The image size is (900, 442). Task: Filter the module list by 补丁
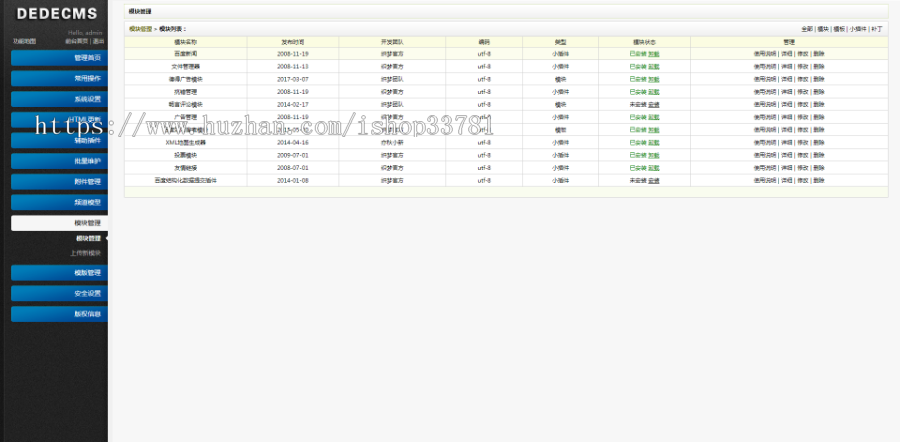(877, 29)
